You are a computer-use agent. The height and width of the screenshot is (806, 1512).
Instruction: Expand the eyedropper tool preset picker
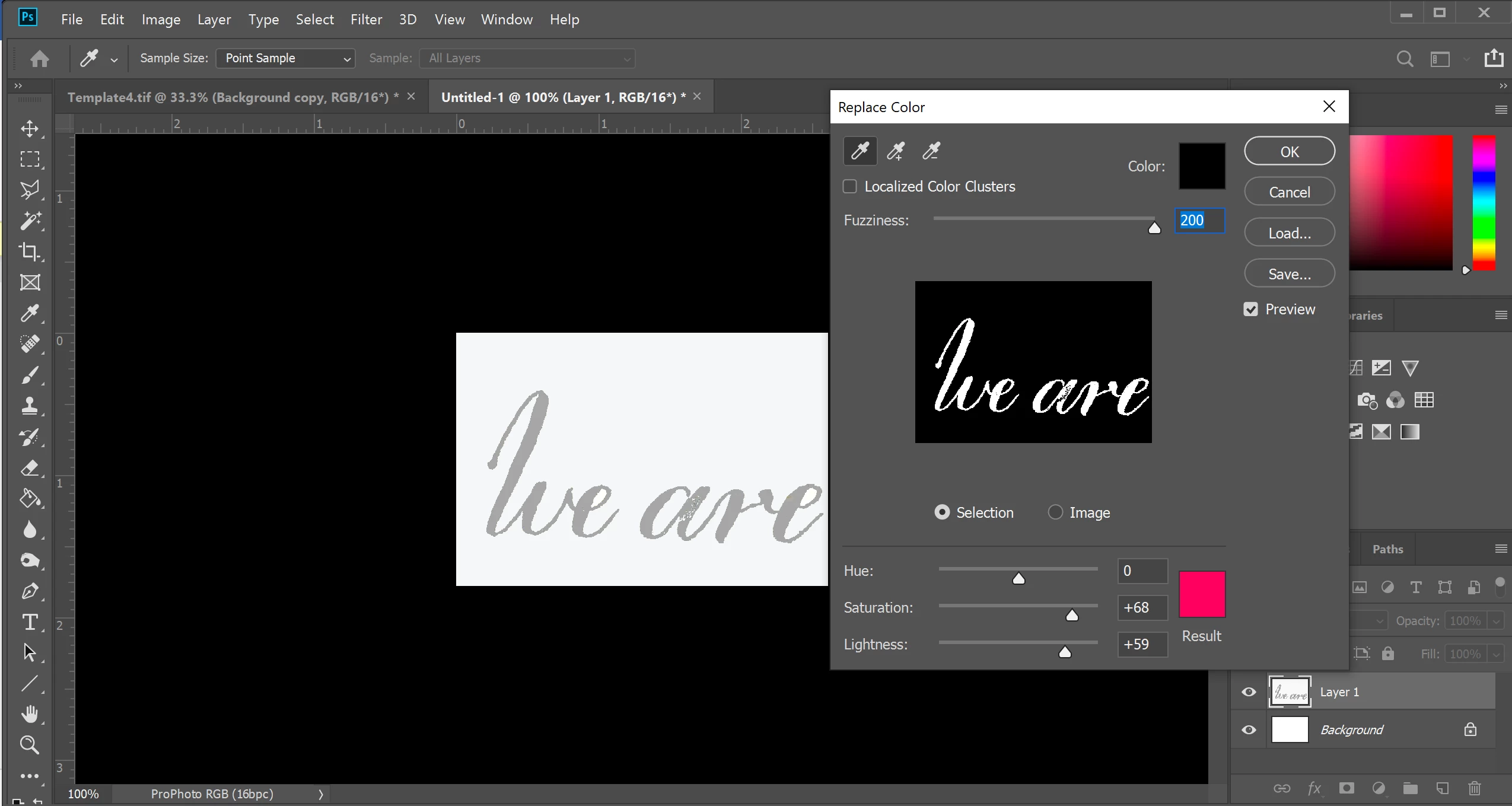click(x=114, y=59)
